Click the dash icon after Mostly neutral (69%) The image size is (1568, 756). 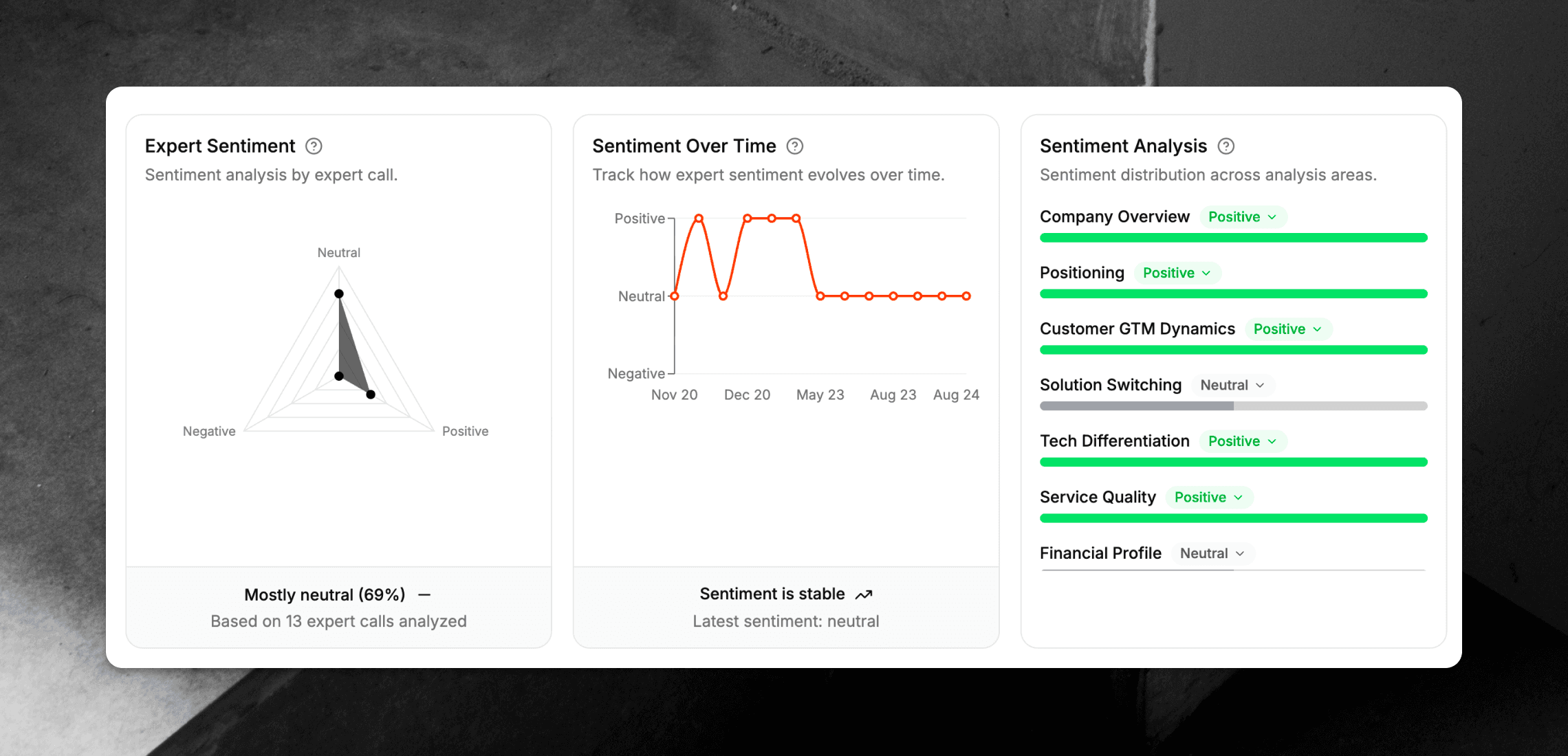click(x=424, y=595)
